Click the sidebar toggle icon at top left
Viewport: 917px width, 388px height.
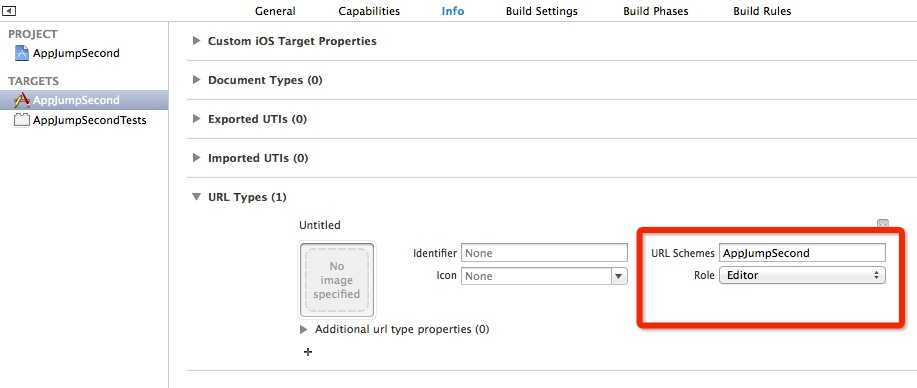[9, 11]
